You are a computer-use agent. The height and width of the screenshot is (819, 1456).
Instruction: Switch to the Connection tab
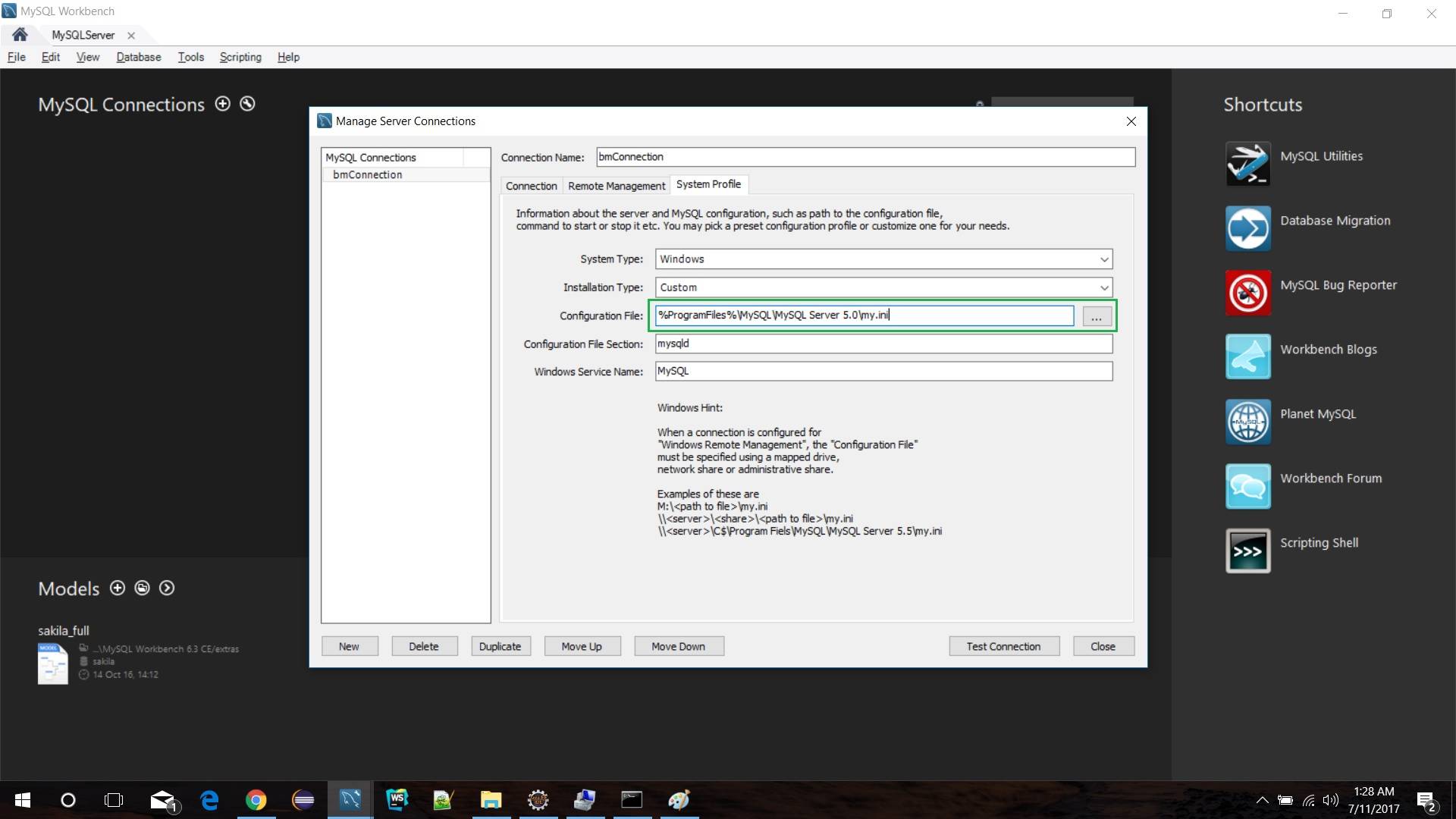(531, 186)
